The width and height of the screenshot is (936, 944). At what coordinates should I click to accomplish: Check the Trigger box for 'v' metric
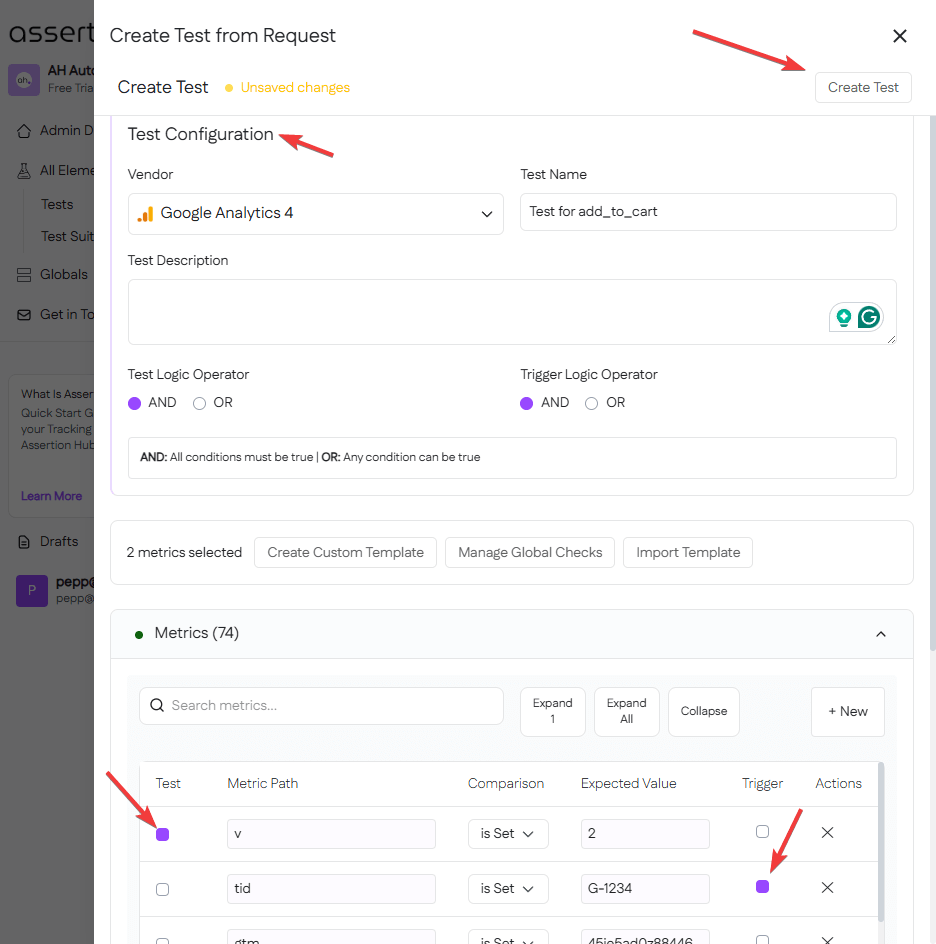click(x=762, y=832)
